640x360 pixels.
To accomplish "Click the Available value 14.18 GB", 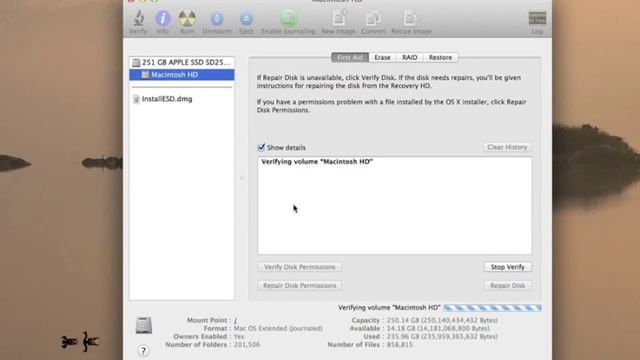I will pos(438,329).
